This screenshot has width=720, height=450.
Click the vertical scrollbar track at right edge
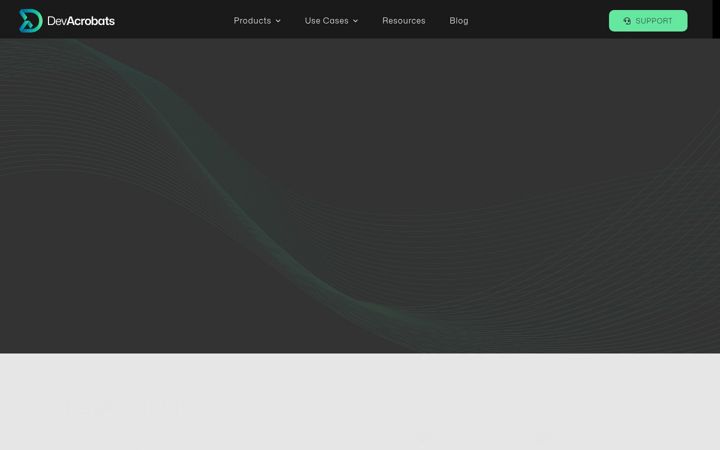click(x=716, y=19)
